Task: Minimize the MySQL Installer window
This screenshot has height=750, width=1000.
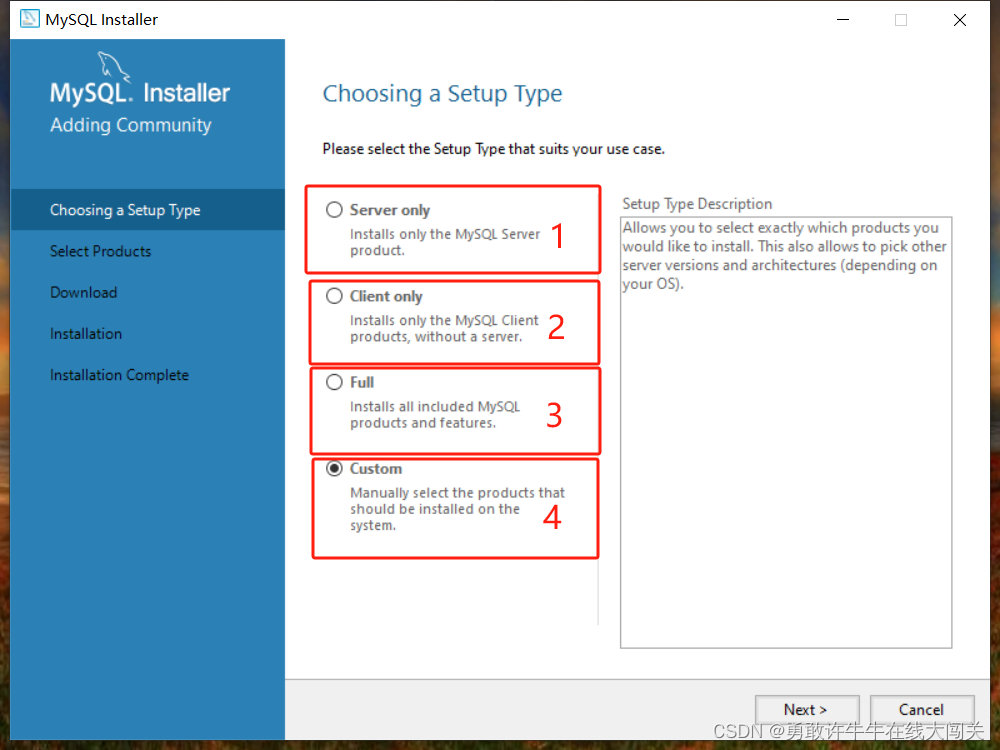Action: click(842, 20)
